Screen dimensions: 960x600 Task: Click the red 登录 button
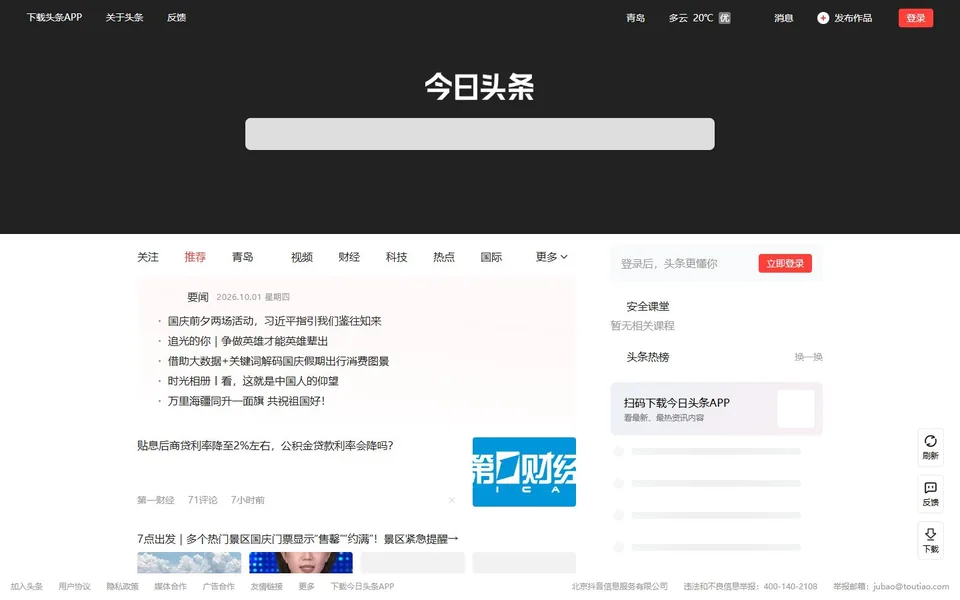[x=915, y=18]
